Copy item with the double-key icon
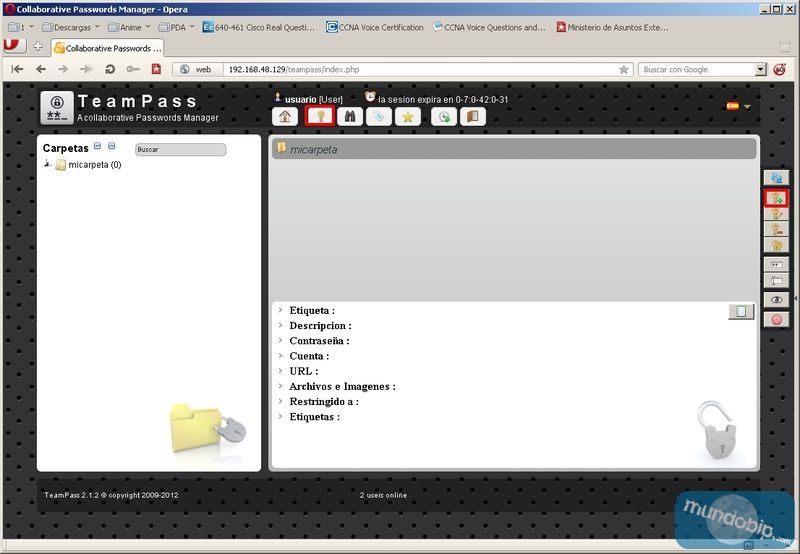 tap(777, 245)
